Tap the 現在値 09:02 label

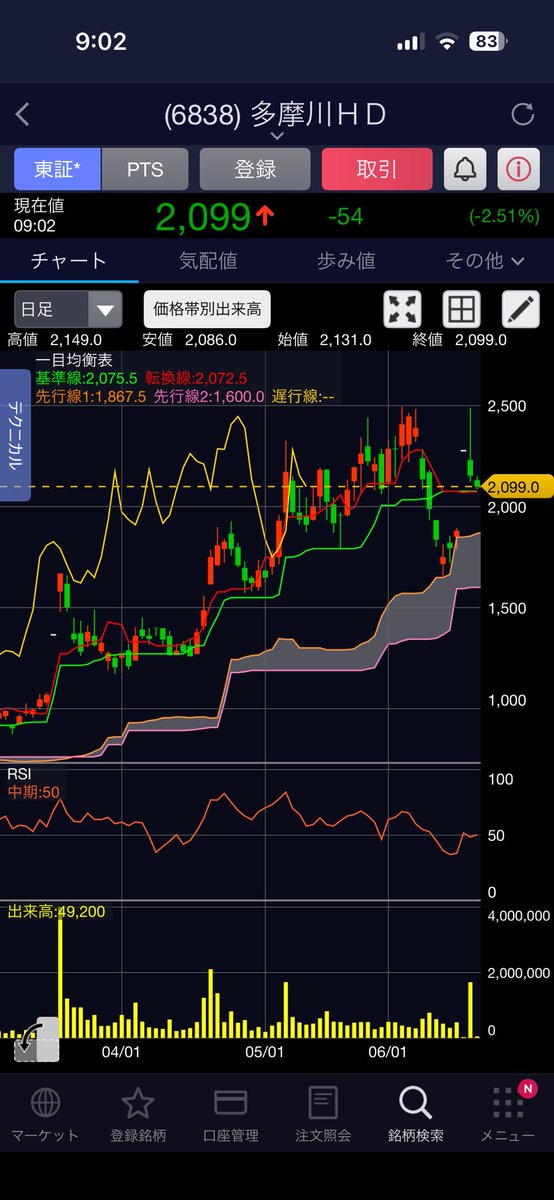coord(39,216)
